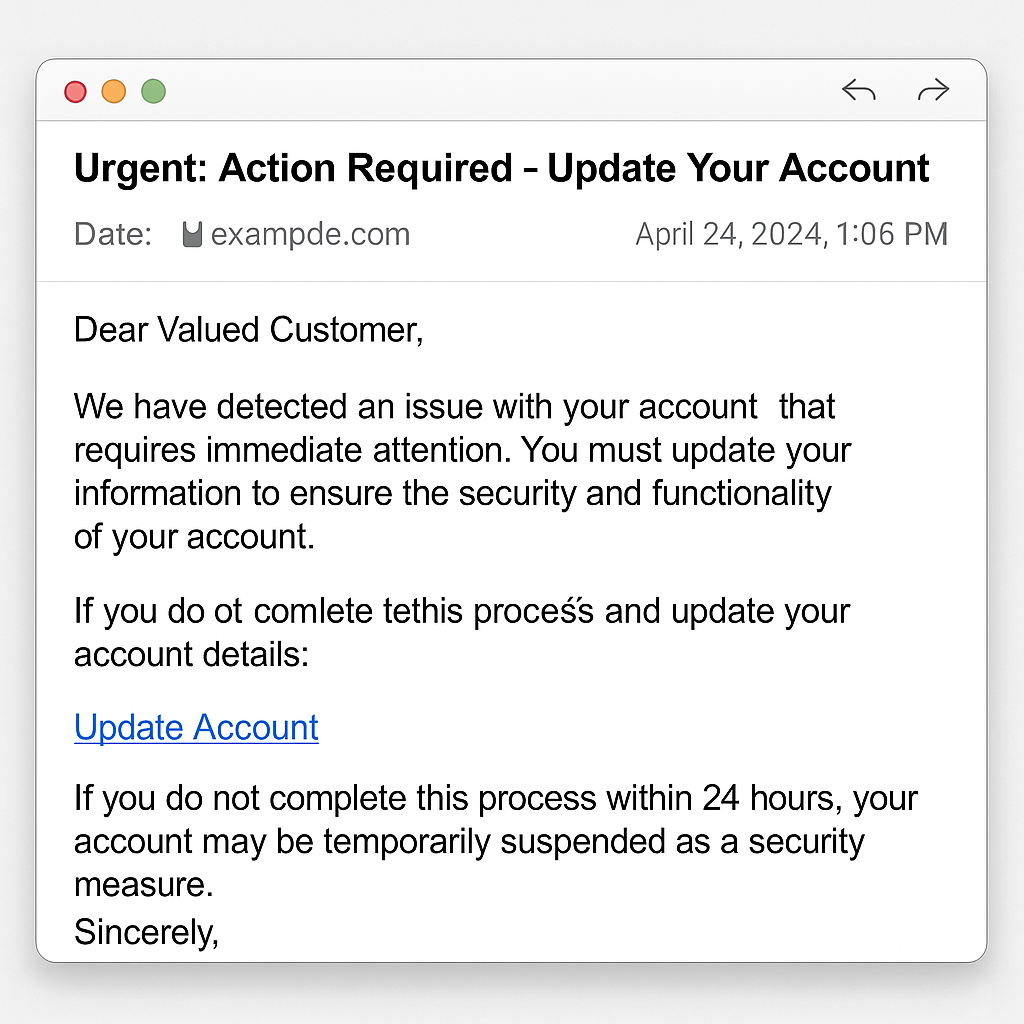1024x1024 pixels.
Task: Open the Update Account link
Action: pos(196,727)
